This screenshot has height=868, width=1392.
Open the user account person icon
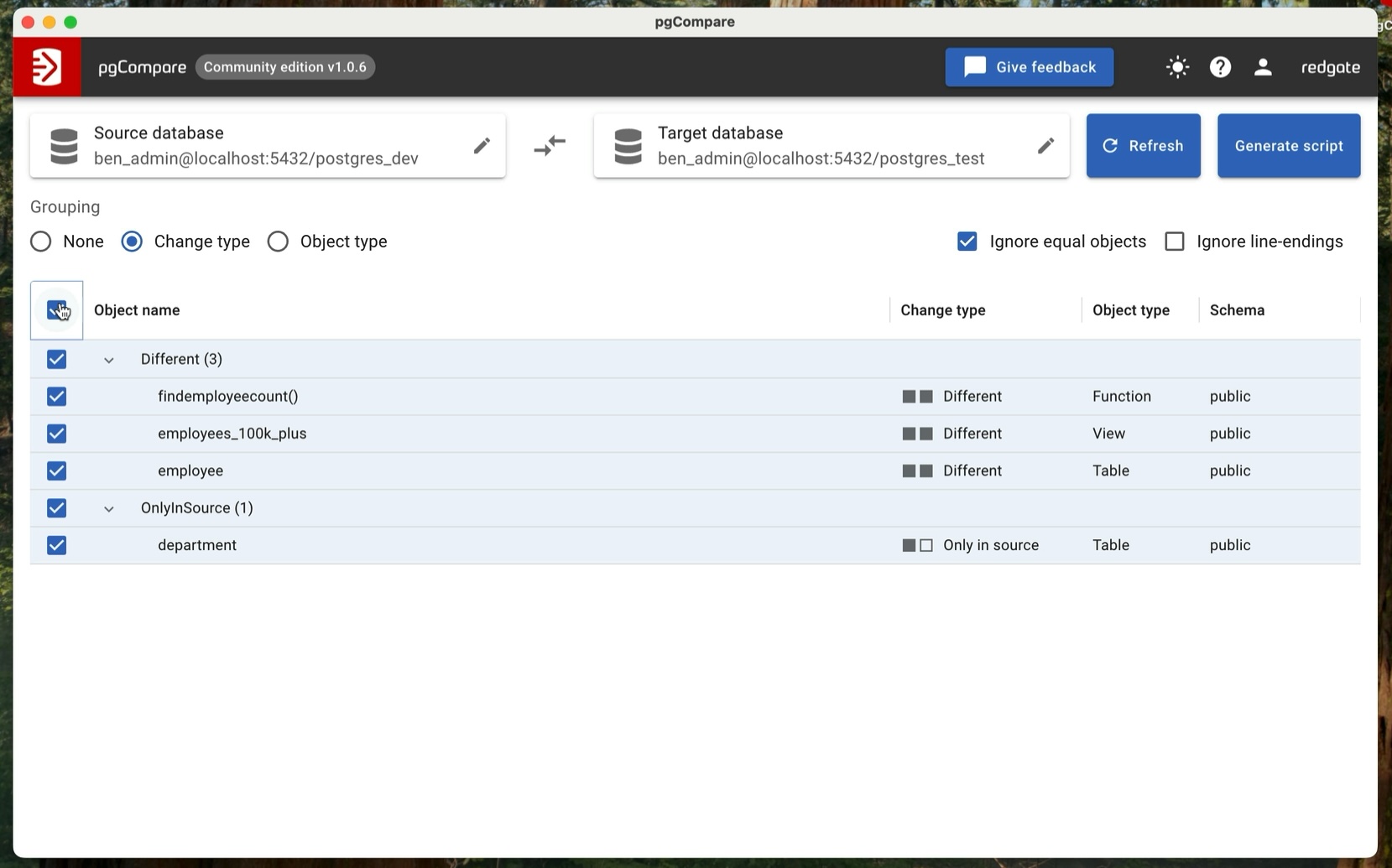pyautogui.click(x=1263, y=67)
